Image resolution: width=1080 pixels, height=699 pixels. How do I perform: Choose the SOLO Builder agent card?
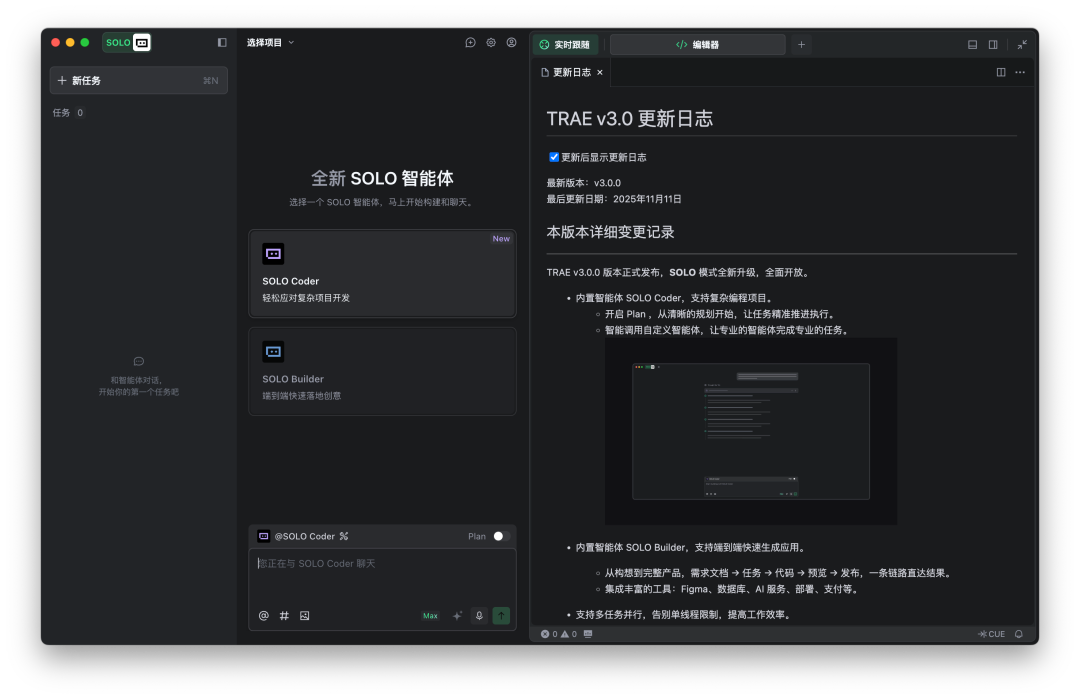coord(382,371)
